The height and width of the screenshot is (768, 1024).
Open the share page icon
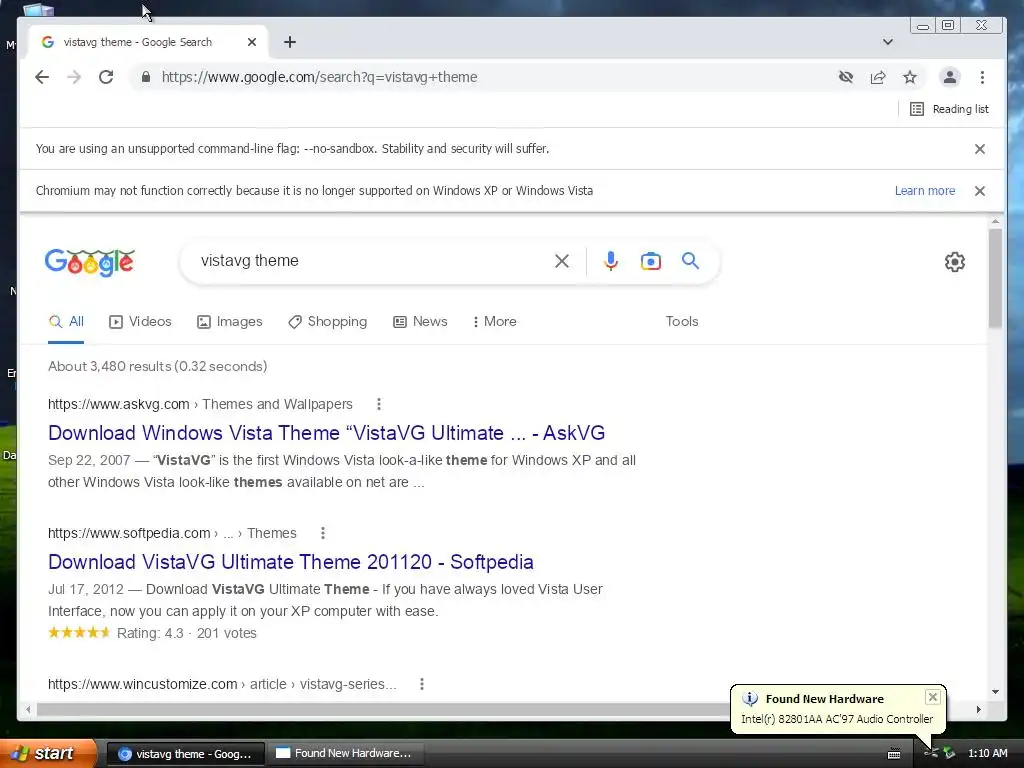tap(878, 77)
